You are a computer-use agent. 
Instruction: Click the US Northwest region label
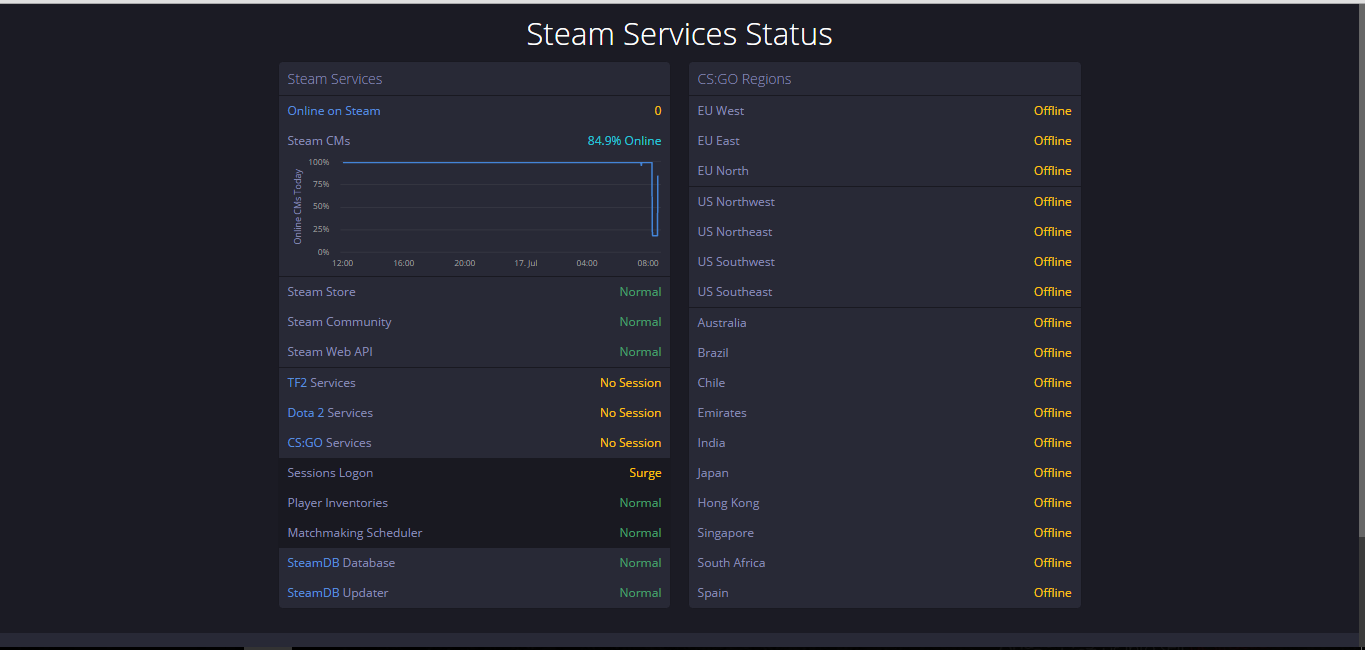pos(736,202)
